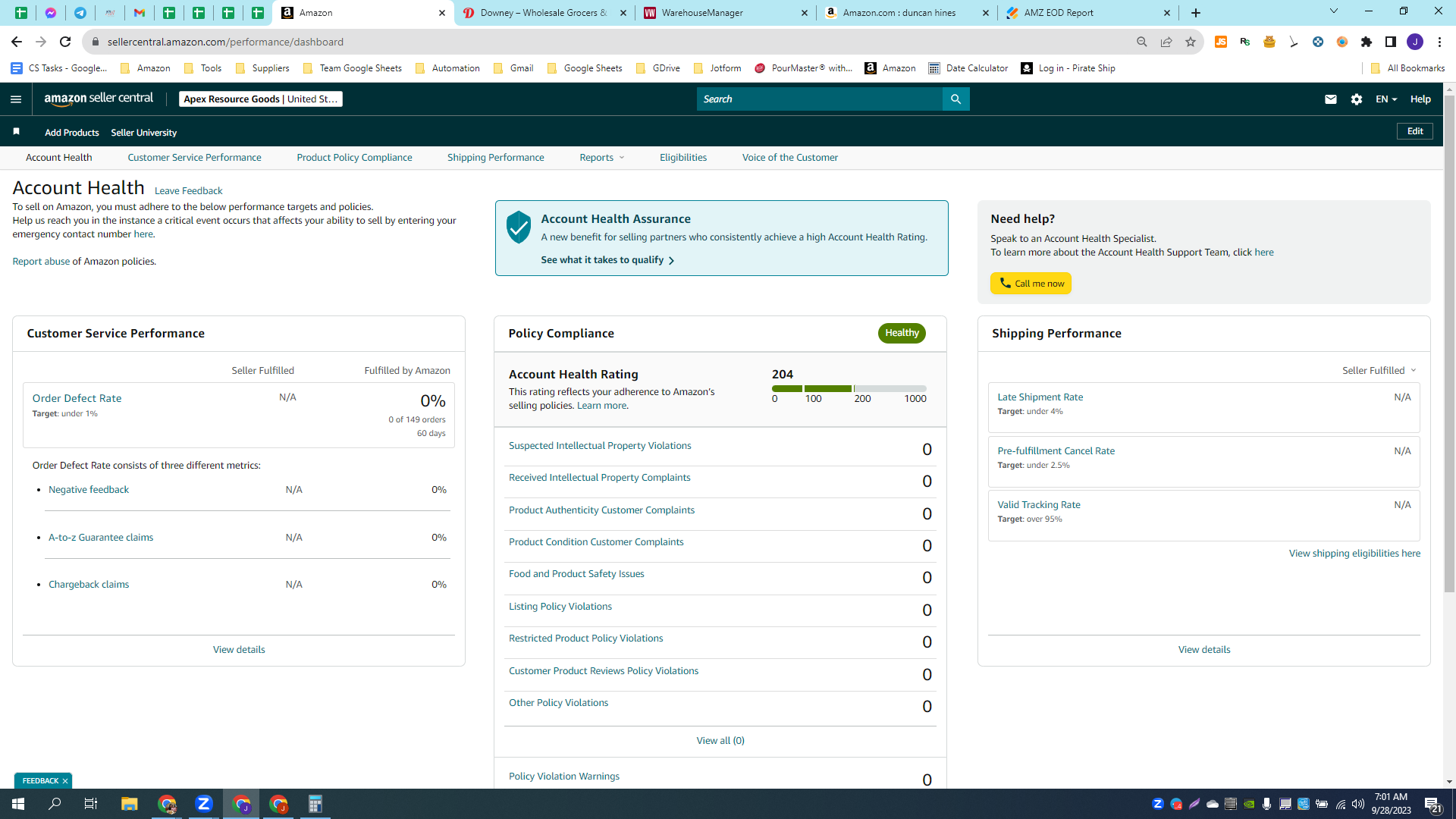This screenshot has width=1456, height=819.
Task: Click the Edit button
Action: [x=1415, y=131]
